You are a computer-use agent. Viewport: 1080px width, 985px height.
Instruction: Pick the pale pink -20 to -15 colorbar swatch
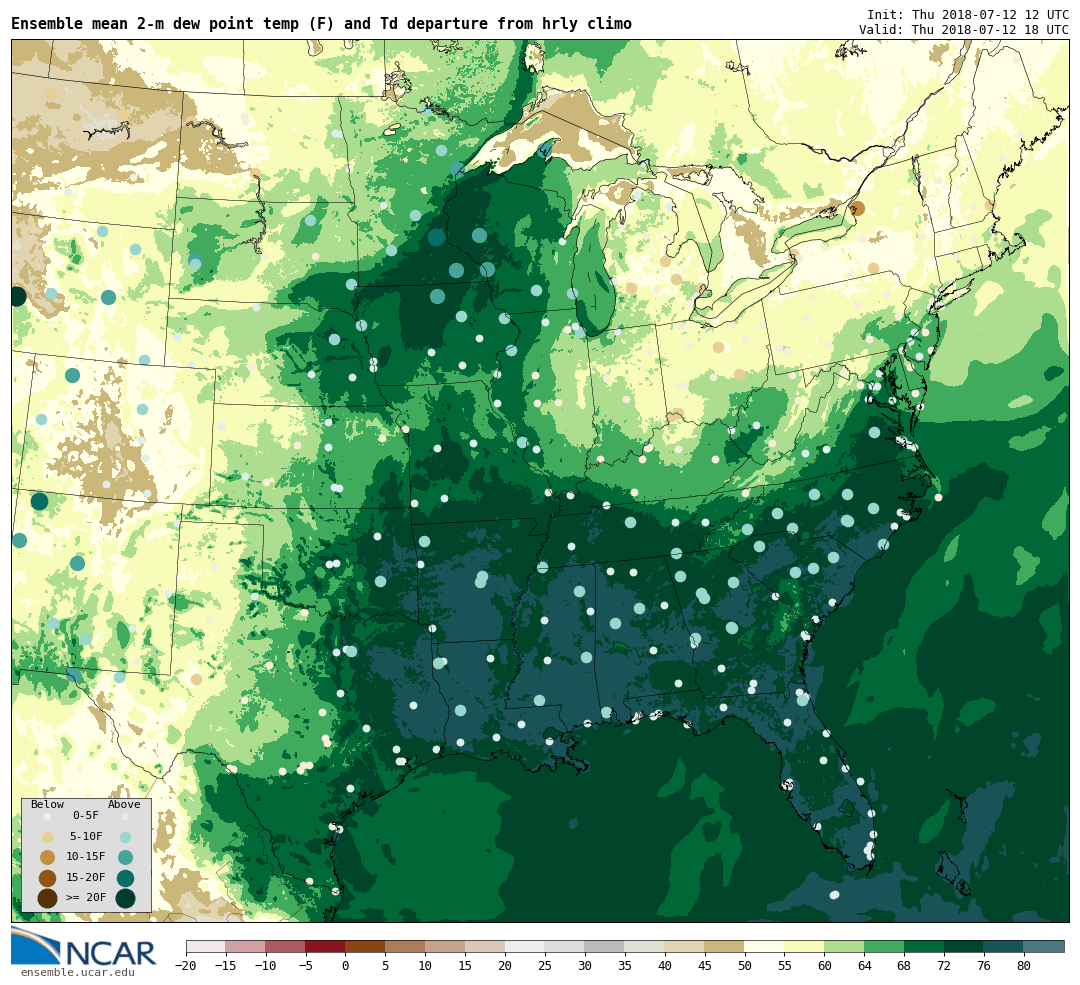coord(205,946)
